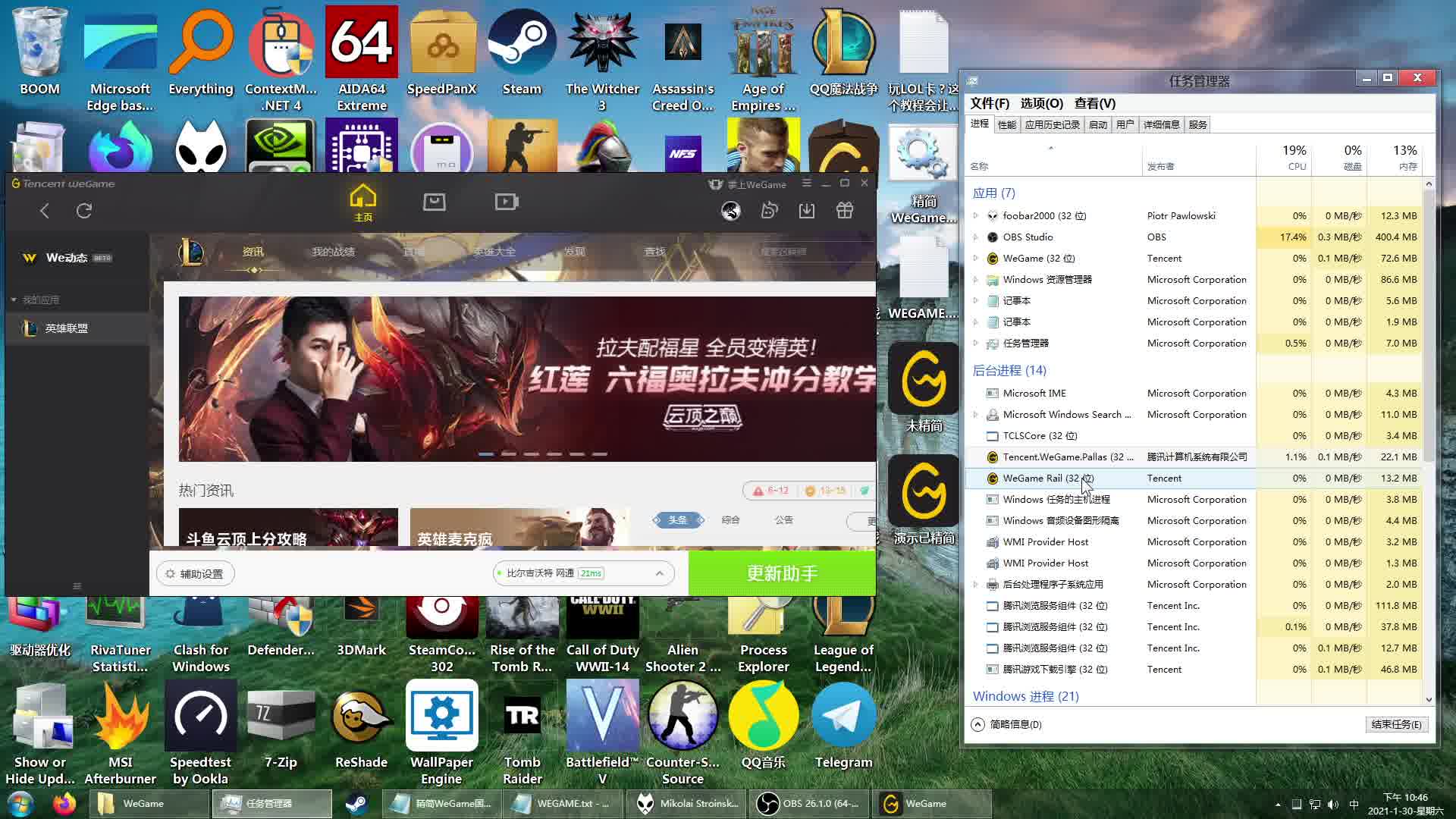
Task: Open Telegram desktop icon
Action: pyautogui.click(x=843, y=726)
